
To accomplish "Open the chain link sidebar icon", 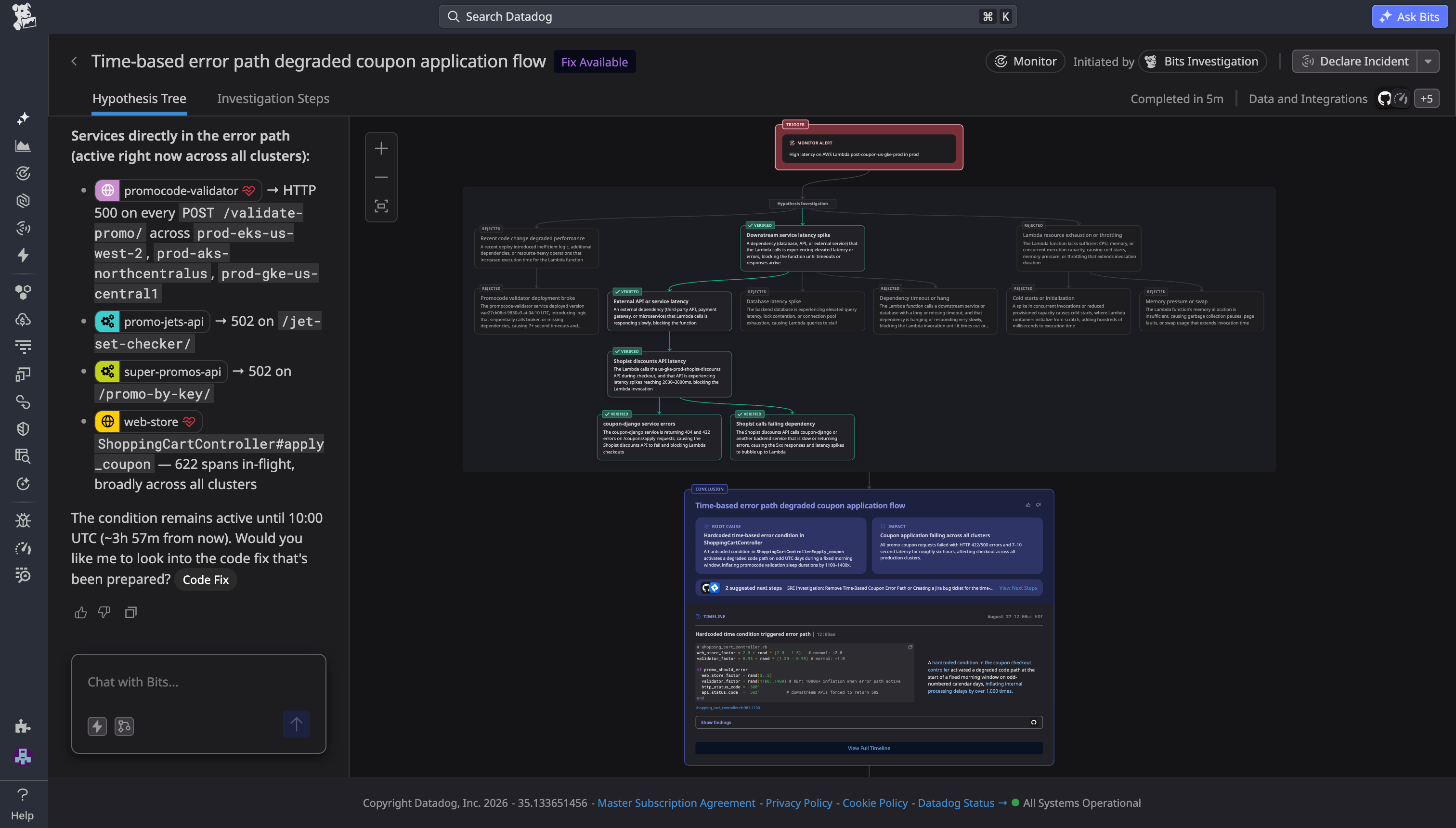I will (x=23, y=401).
